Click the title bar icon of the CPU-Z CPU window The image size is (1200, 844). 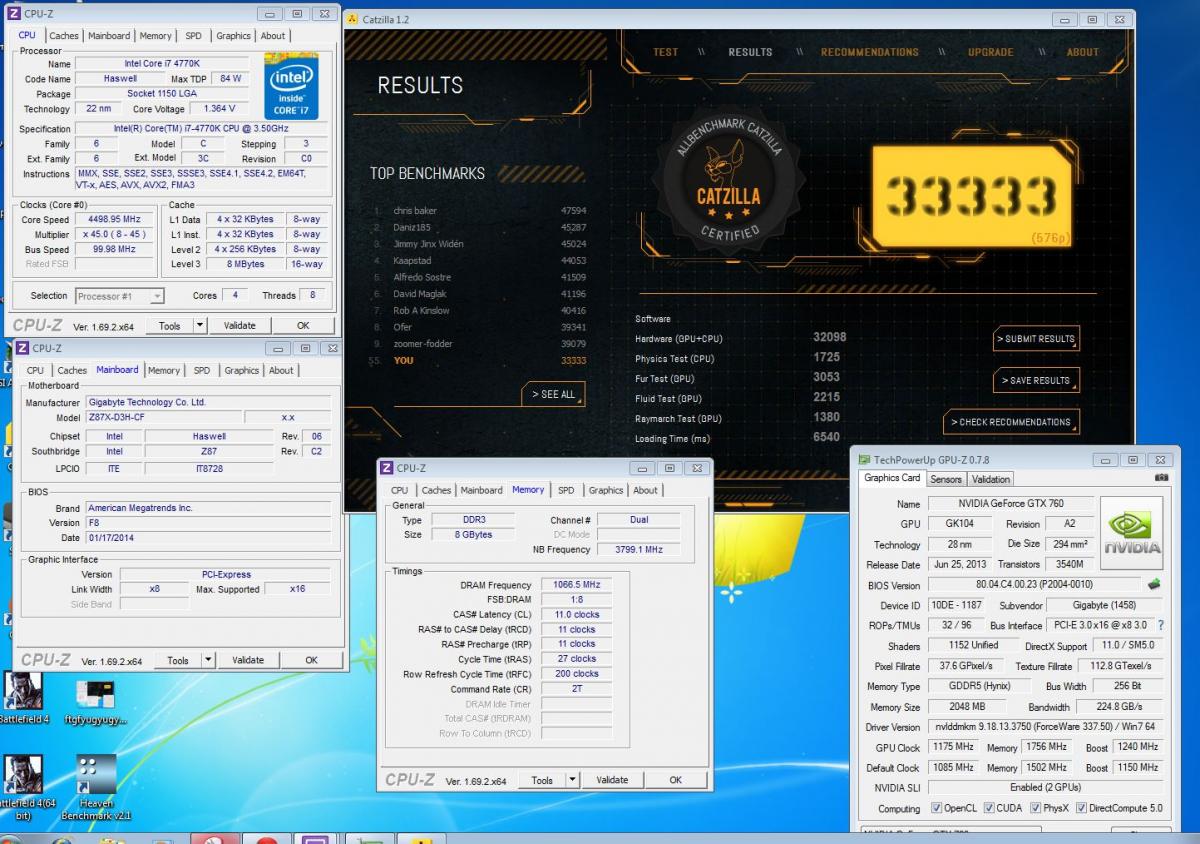point(14,14)
